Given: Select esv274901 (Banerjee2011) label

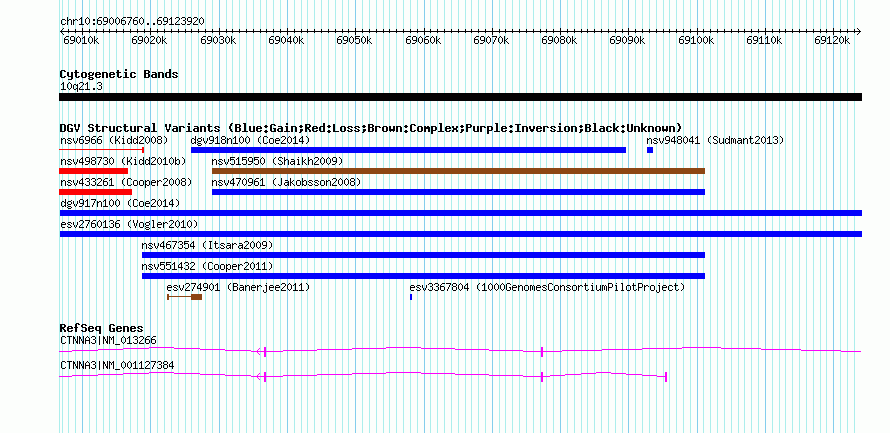Looking at the screenshot, I should click(238, 288).
